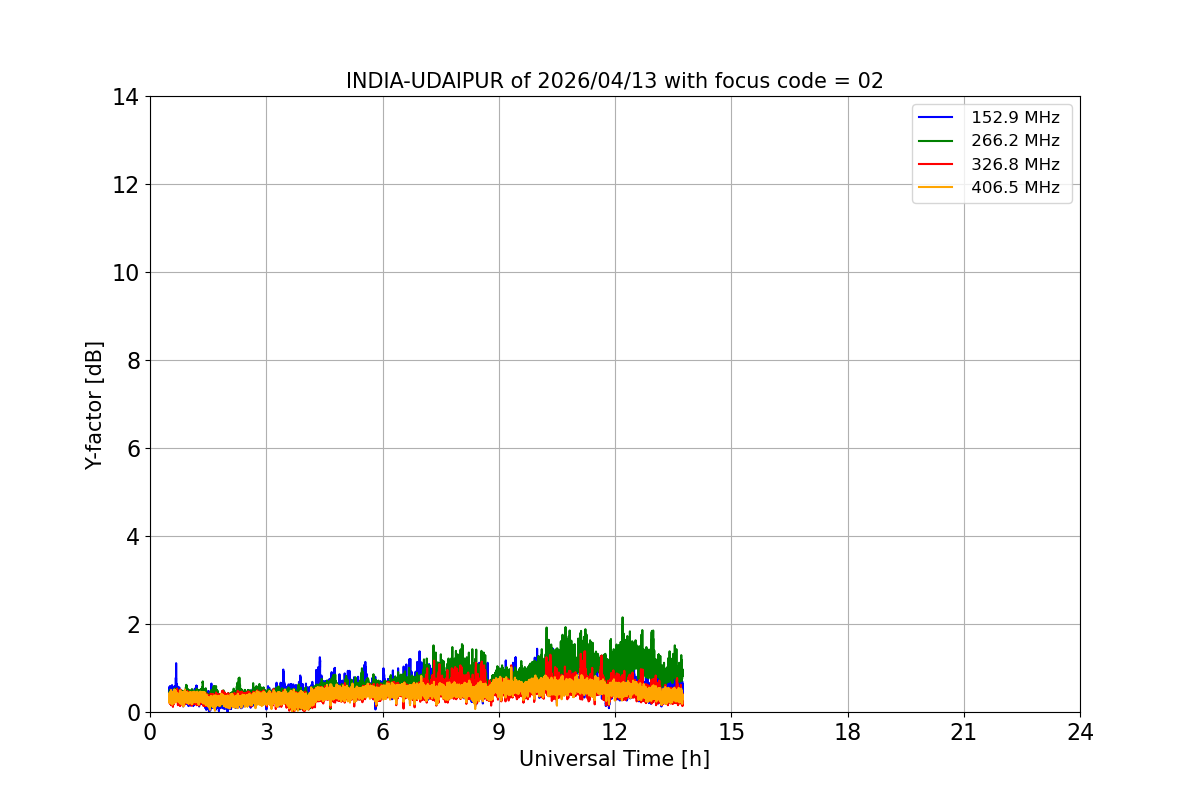Click the red line sample in legend
This screenshot has height=800, width=1200.
[x=937, y=164]
